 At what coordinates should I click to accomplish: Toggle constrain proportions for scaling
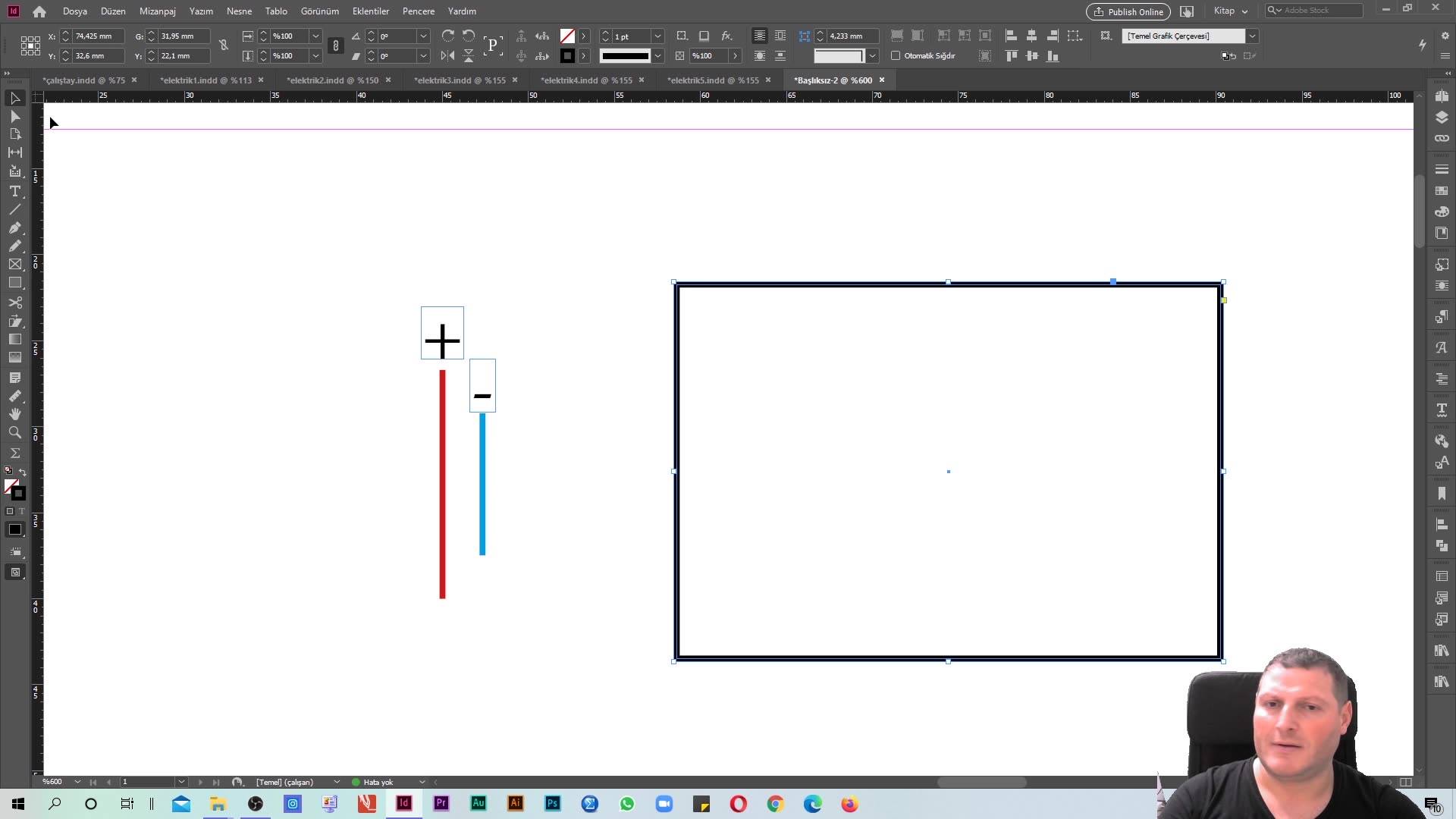[336, 45]
